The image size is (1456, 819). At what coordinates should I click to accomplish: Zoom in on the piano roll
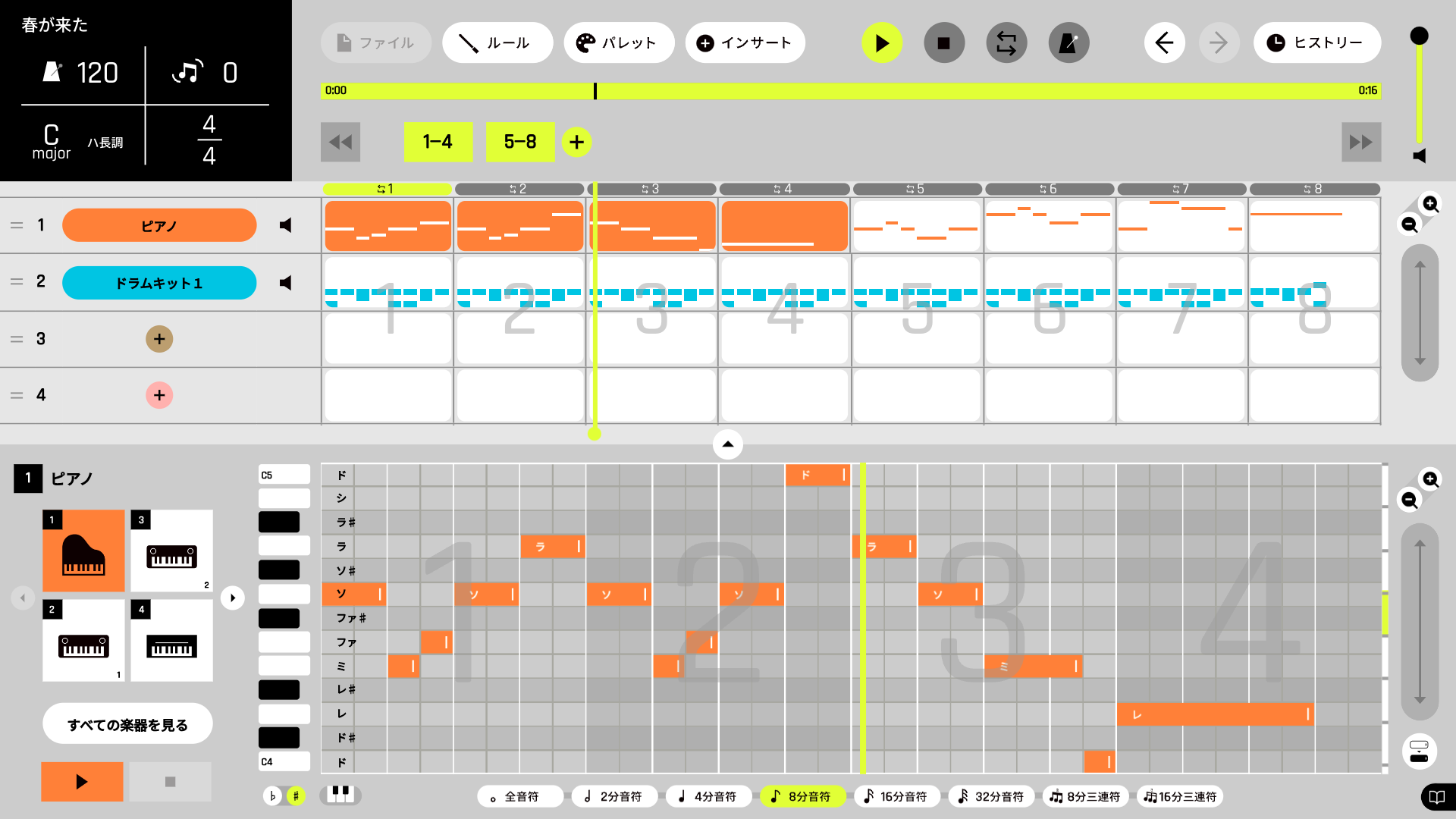coord(1430,479)
